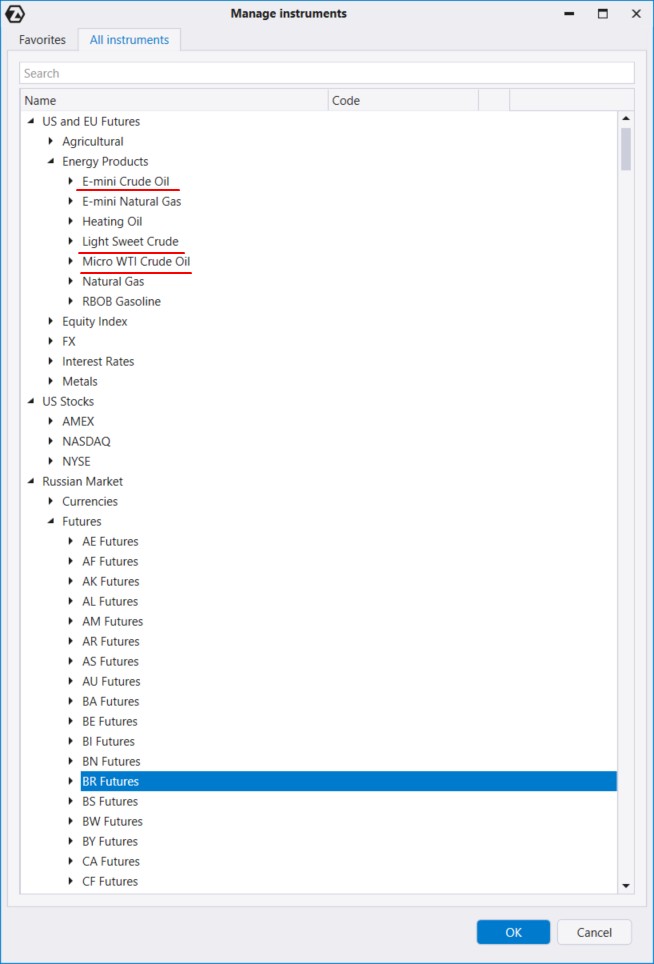654x964 pixels.
Task: Collapse the US and EU Futures group
Action: click(31, 122)
